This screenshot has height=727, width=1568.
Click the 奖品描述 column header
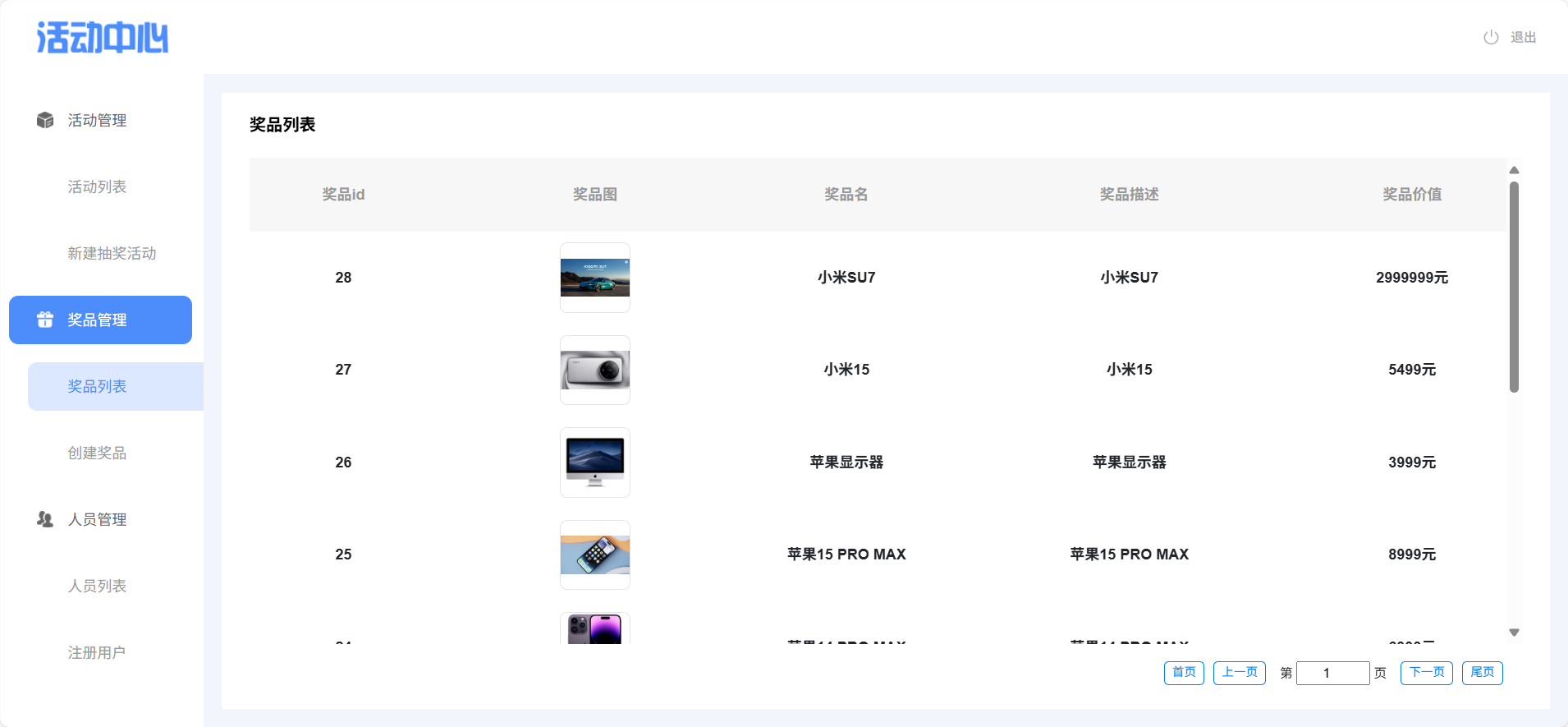point(1130,195)
